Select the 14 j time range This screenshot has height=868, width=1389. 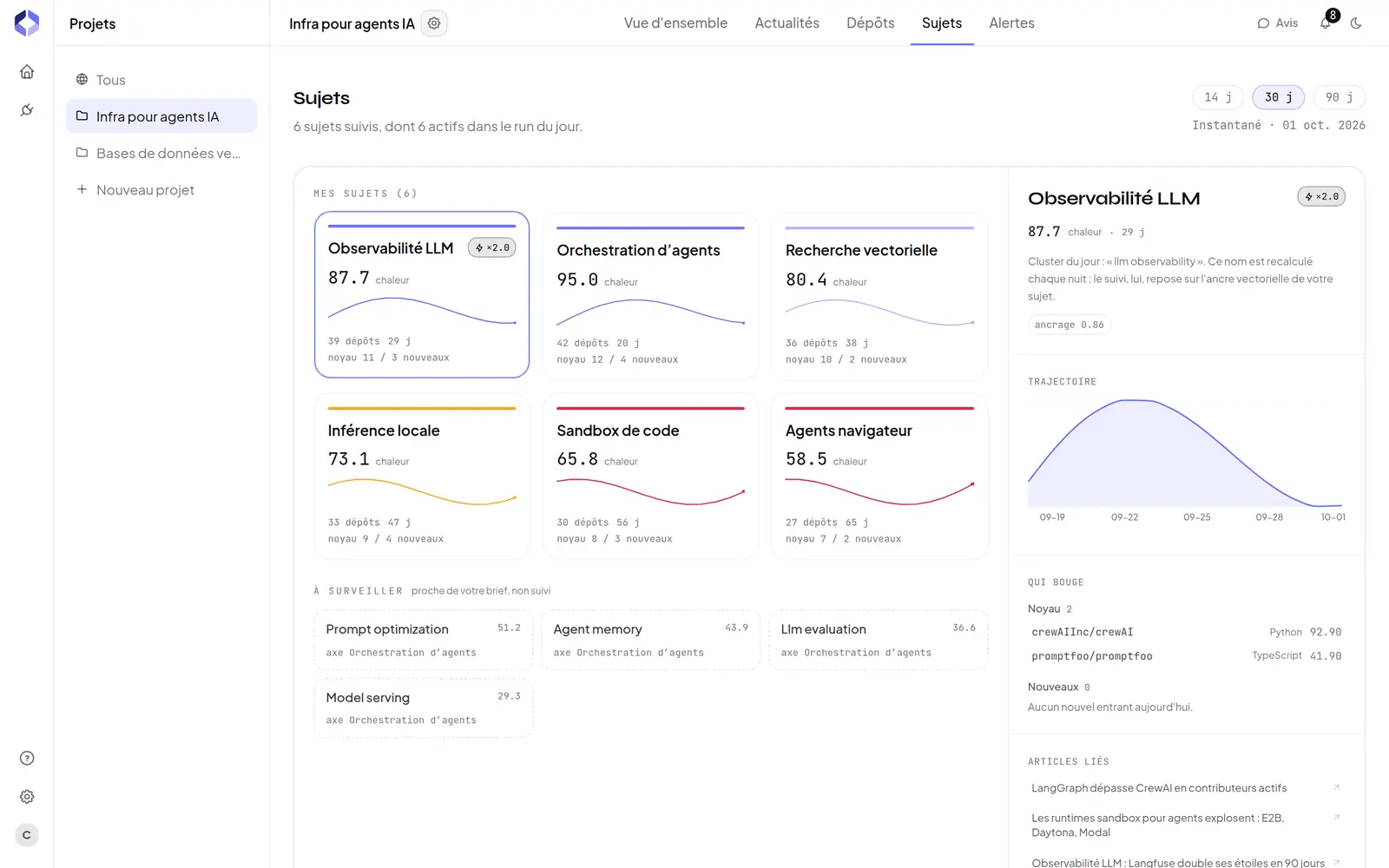coord(1218,97)
